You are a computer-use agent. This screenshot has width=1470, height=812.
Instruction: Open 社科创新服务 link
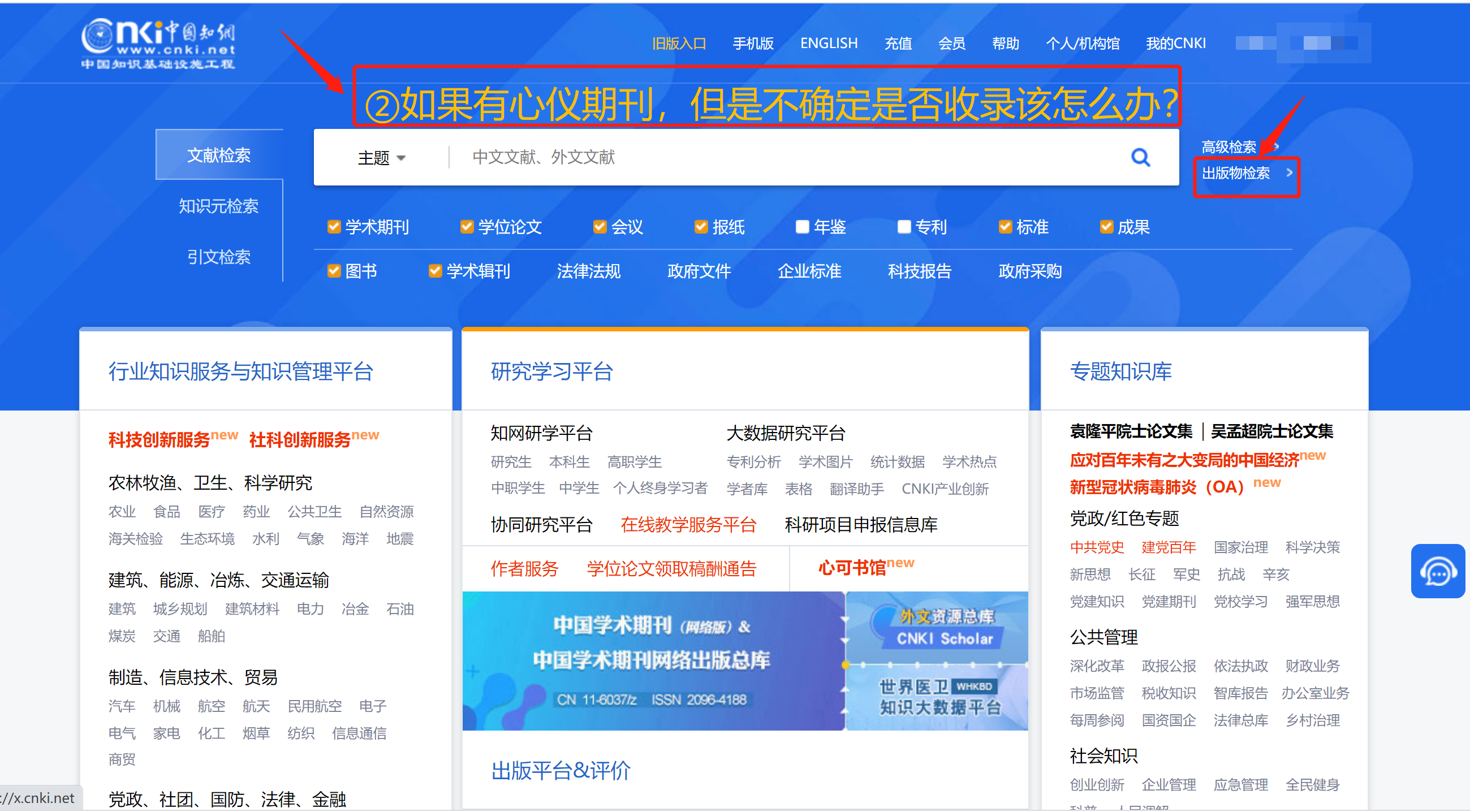pyautogui.click(x=300, y=439)
